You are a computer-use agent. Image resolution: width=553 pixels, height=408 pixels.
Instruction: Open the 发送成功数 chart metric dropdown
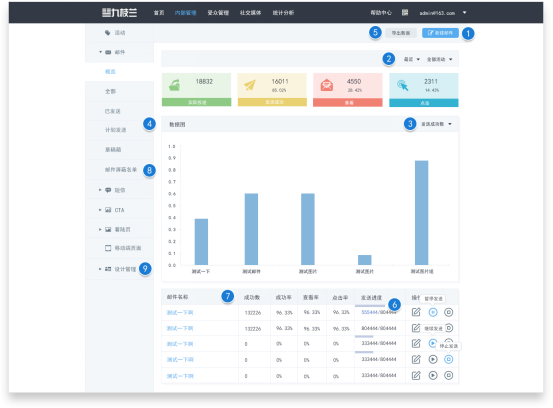(x=436, y=124)
